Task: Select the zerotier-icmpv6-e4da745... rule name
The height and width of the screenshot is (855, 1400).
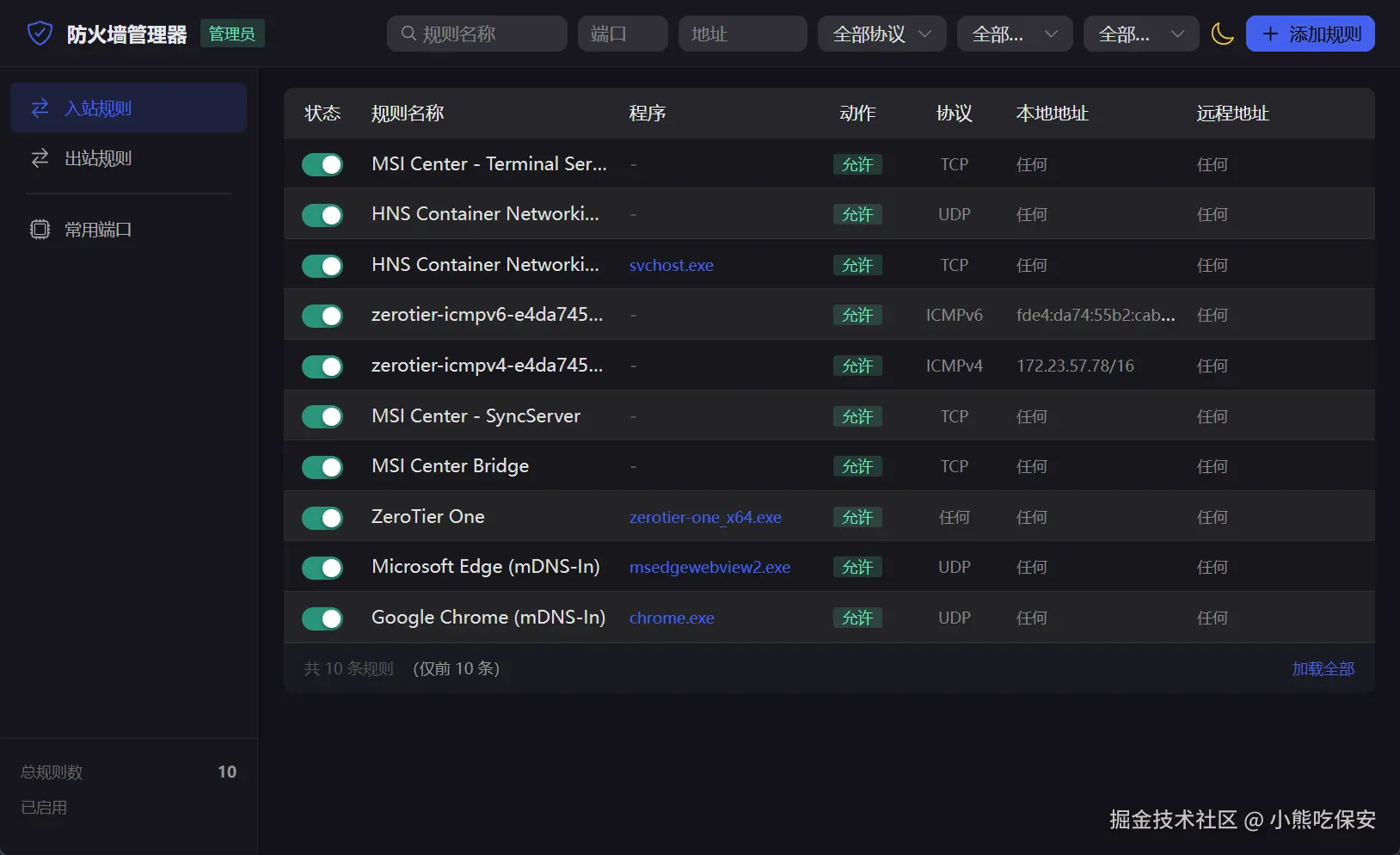Action: 488,315
